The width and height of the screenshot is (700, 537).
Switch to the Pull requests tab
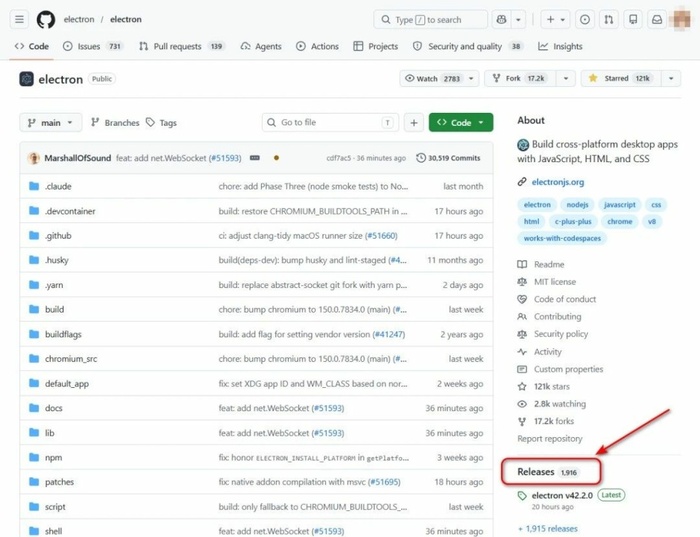tap(181, 46)
